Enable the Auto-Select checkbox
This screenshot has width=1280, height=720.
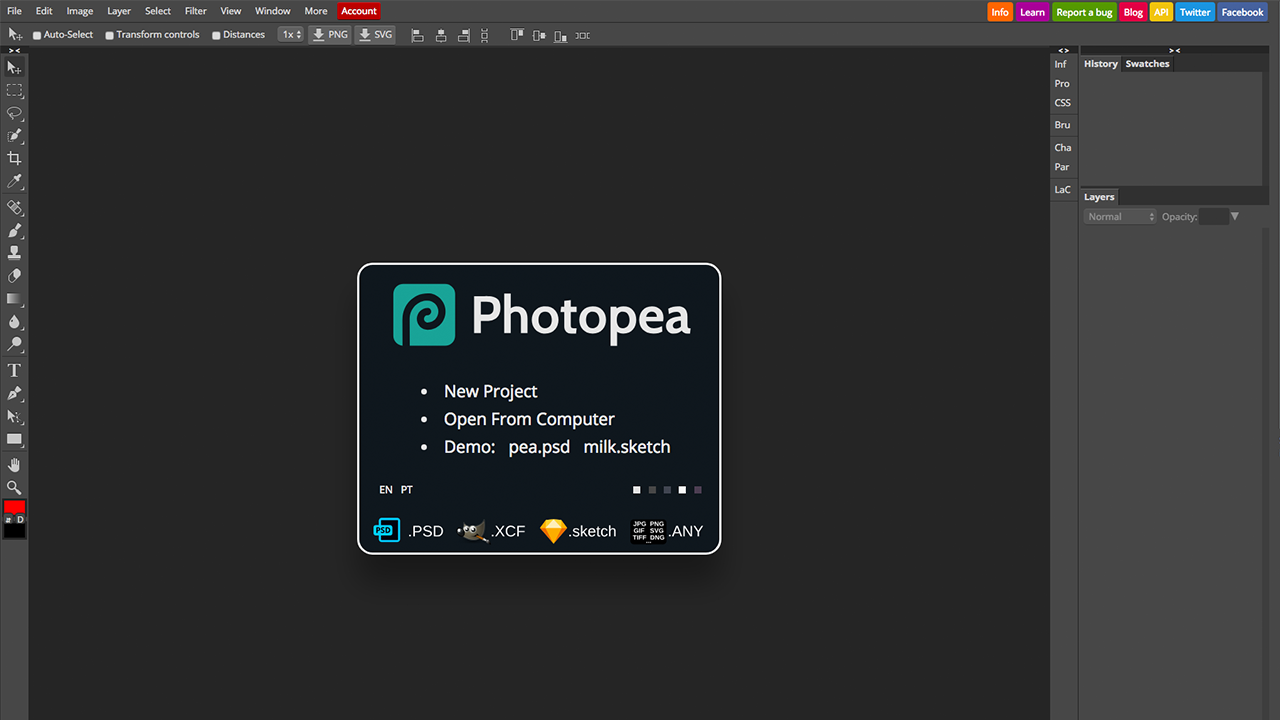[37, 35]
